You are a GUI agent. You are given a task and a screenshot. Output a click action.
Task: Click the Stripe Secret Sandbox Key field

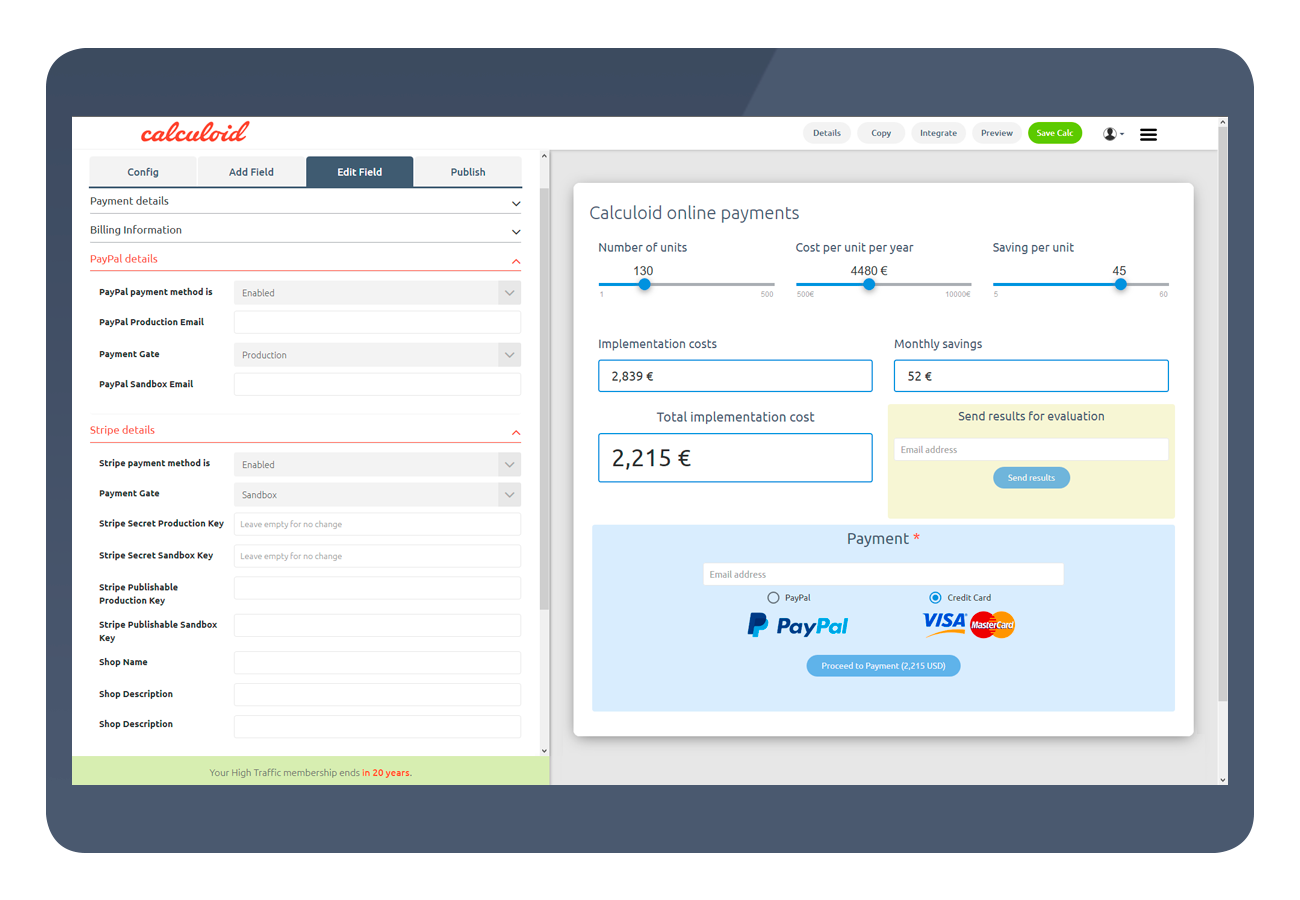(377, 556)
